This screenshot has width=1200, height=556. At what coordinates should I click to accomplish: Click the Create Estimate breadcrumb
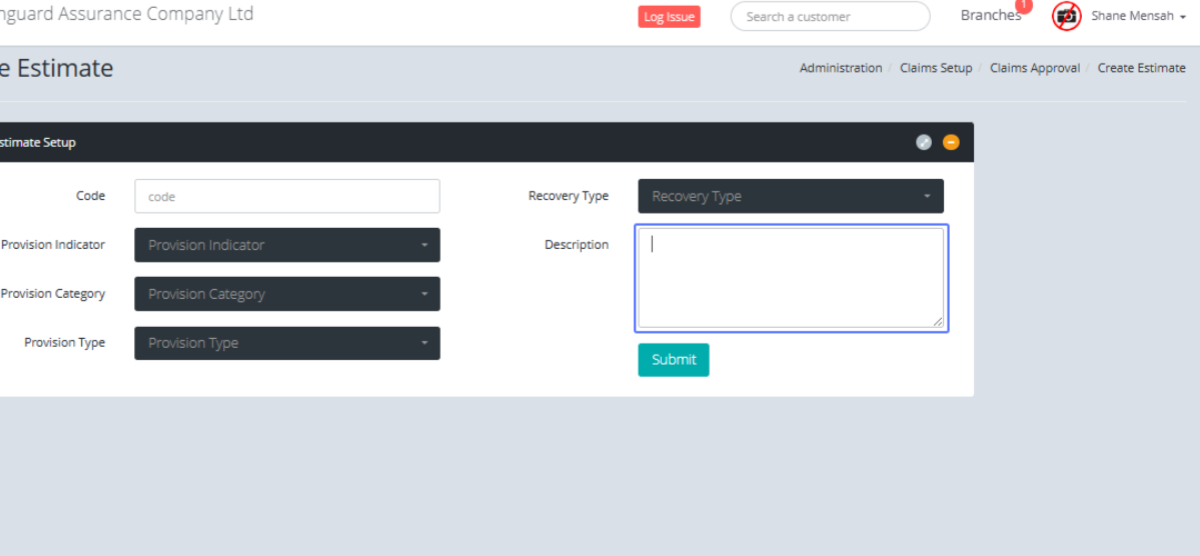pyautogui.click(x=1141, y=68)
